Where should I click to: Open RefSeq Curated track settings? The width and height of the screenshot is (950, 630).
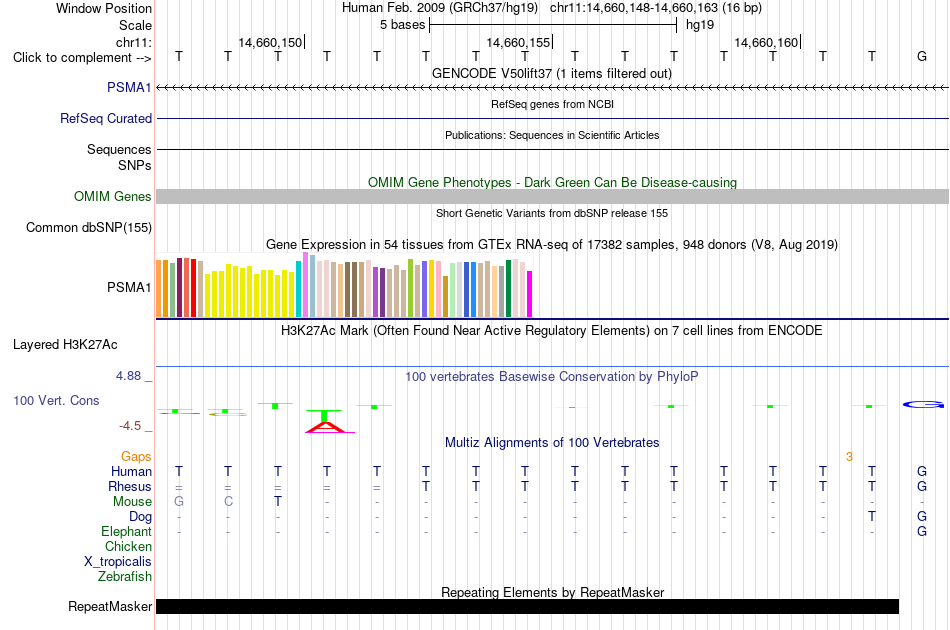pyautogui.click(x=106, y=119)
